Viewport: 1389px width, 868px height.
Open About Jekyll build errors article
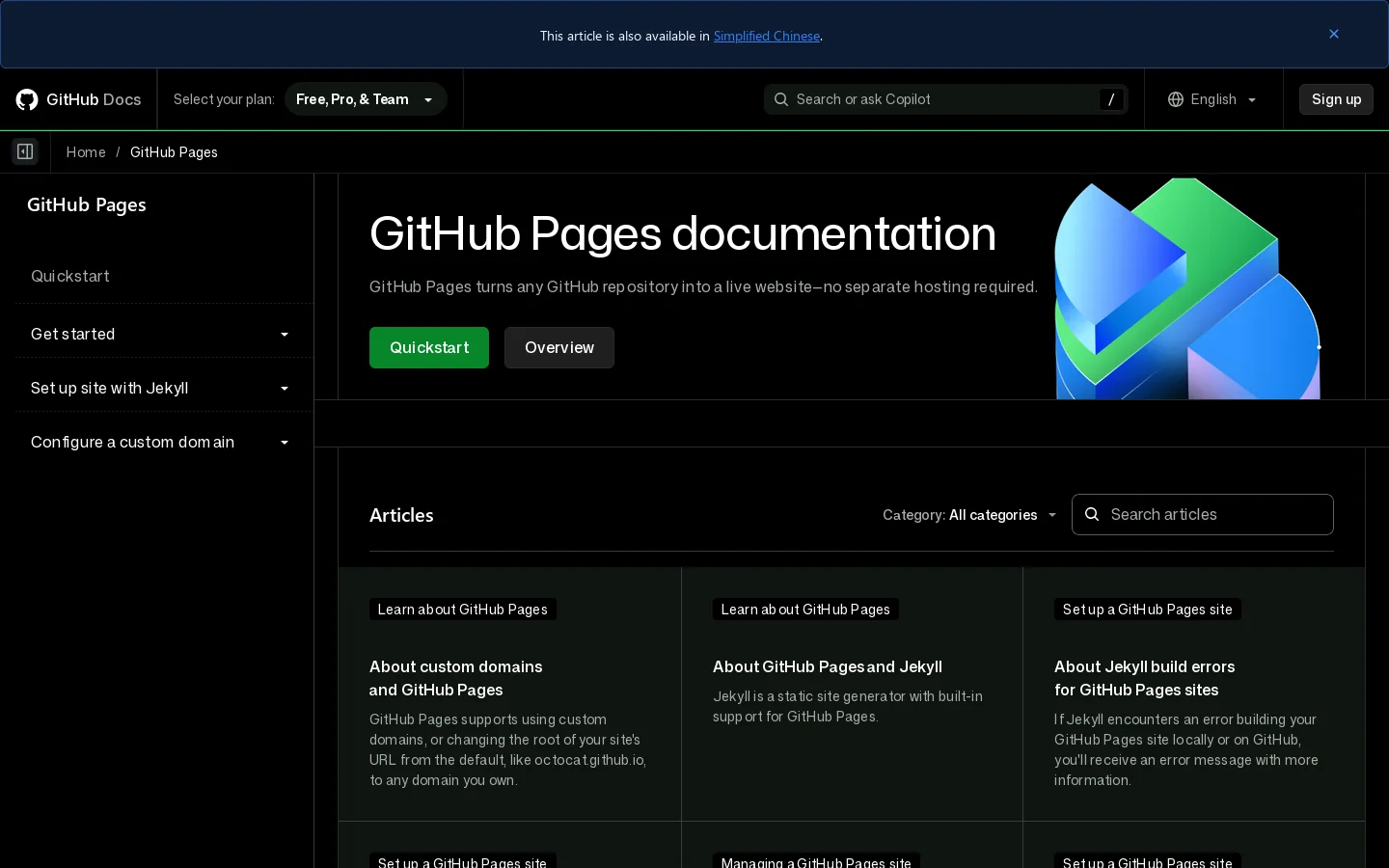point(1144,678)
